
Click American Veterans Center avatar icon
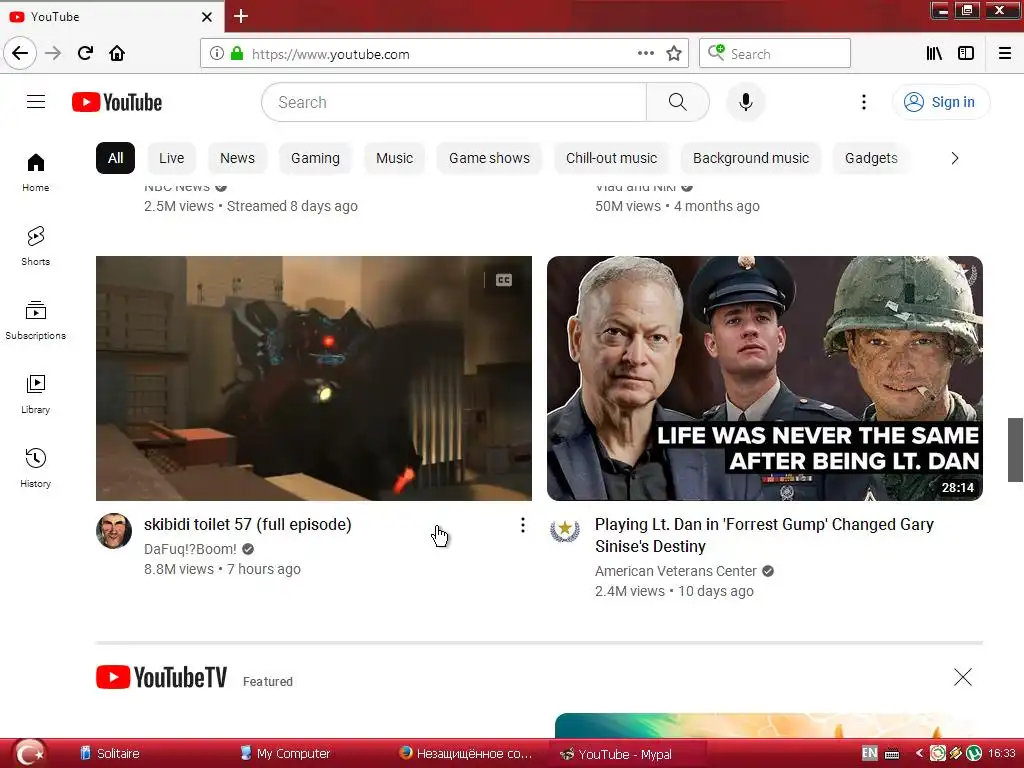pyautogui.click(x=565, y=530)
